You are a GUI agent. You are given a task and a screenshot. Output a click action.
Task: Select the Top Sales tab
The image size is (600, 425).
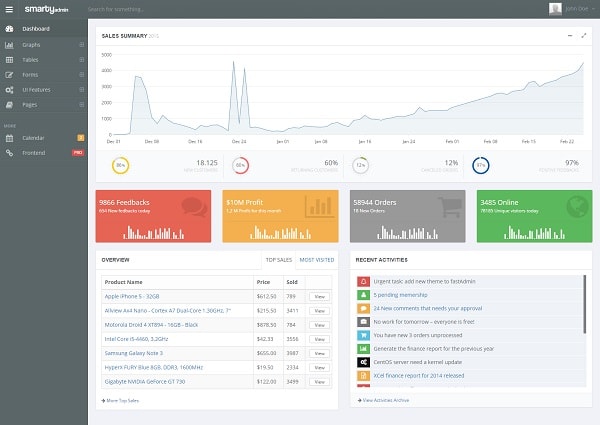coord(278,260)
